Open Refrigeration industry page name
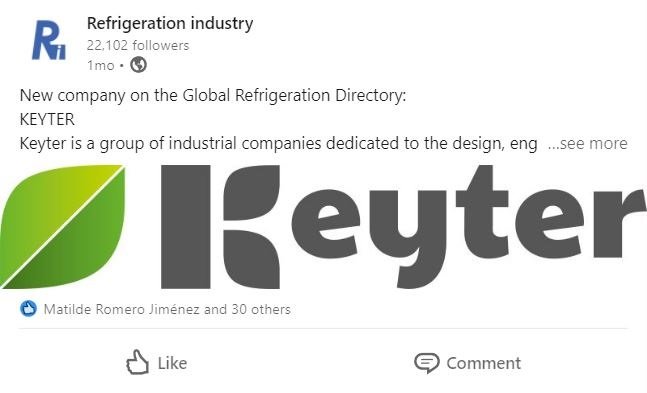 pyautogui.click(x=170, y=23)
